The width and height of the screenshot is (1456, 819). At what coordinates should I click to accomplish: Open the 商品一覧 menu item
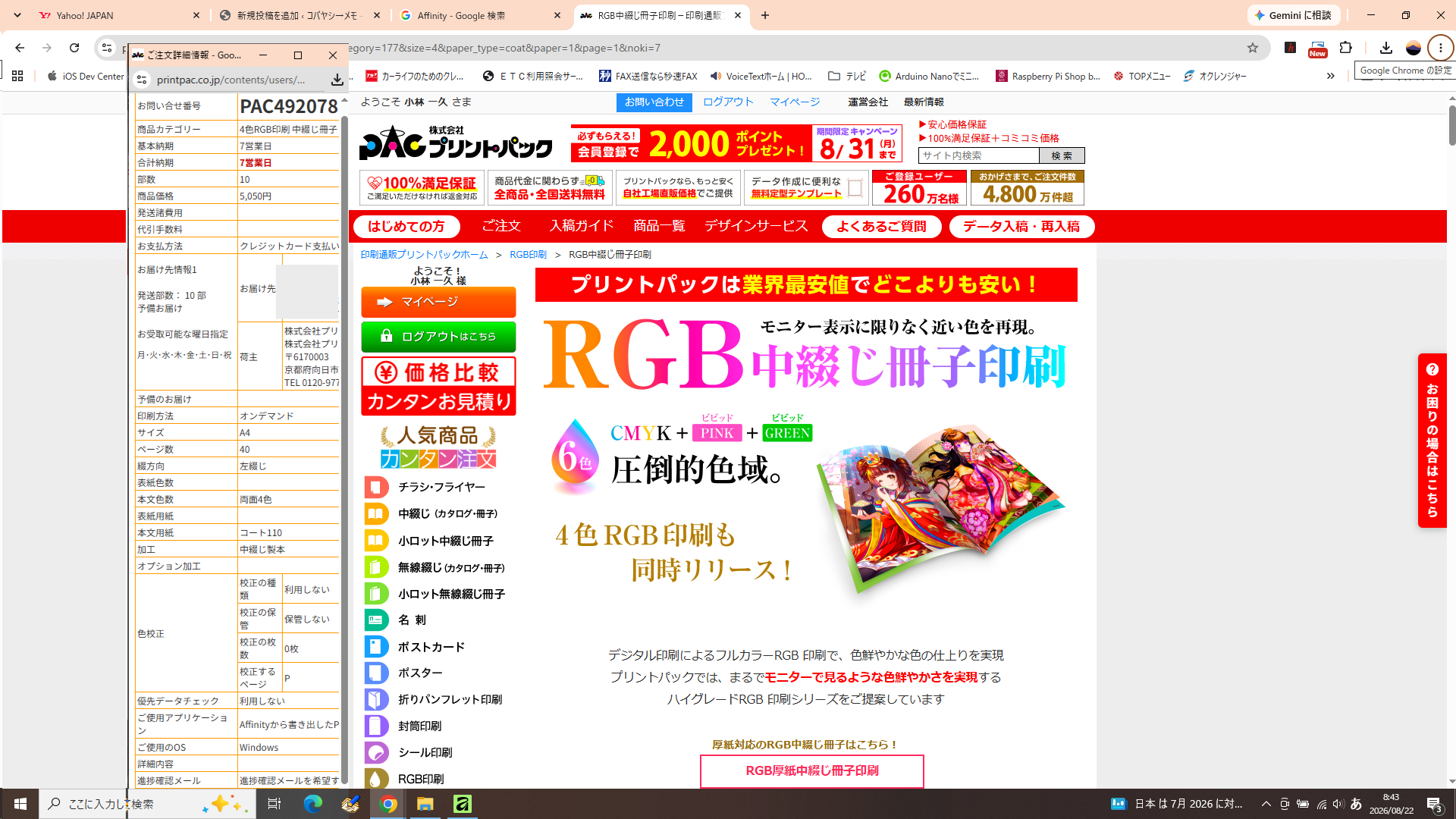tap(659, 226)
